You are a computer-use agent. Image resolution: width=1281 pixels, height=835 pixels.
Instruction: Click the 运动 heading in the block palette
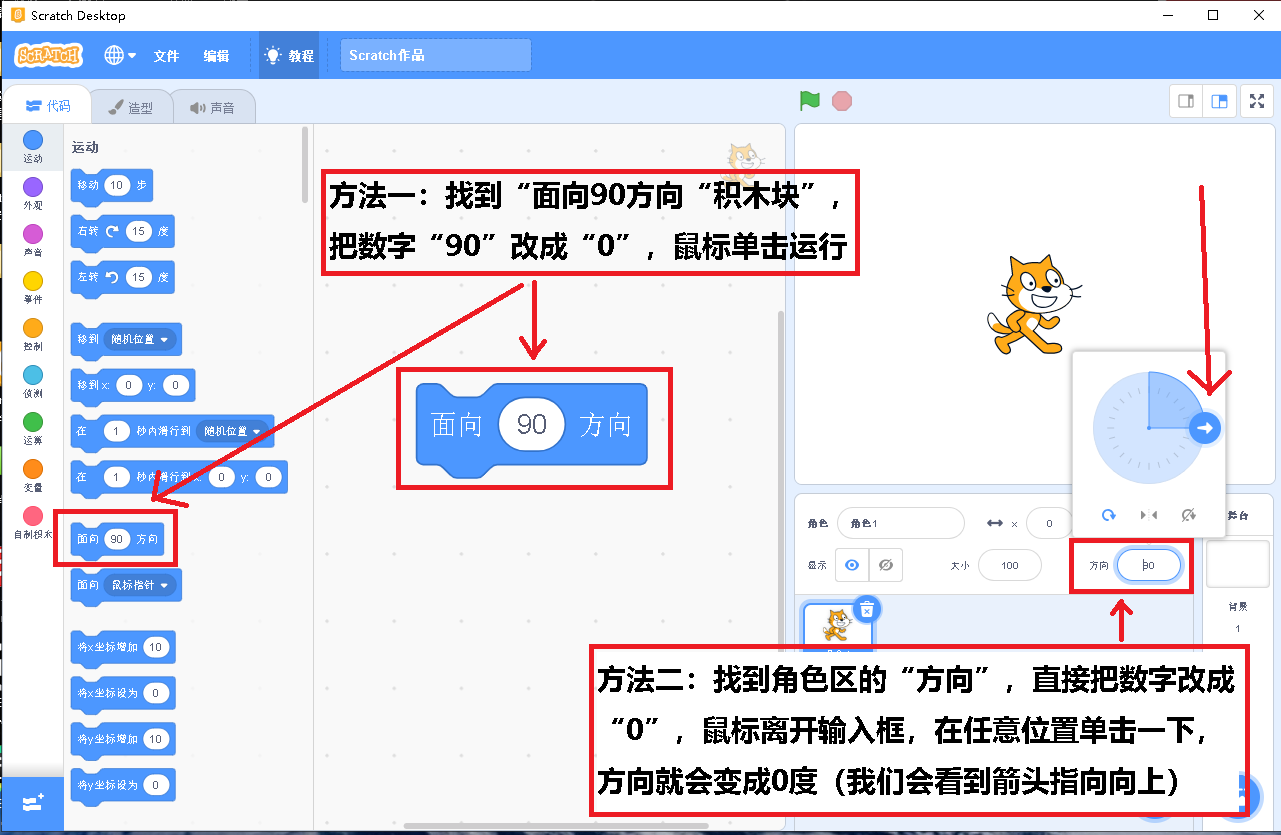pyautogui.click(x=85, y=147)
